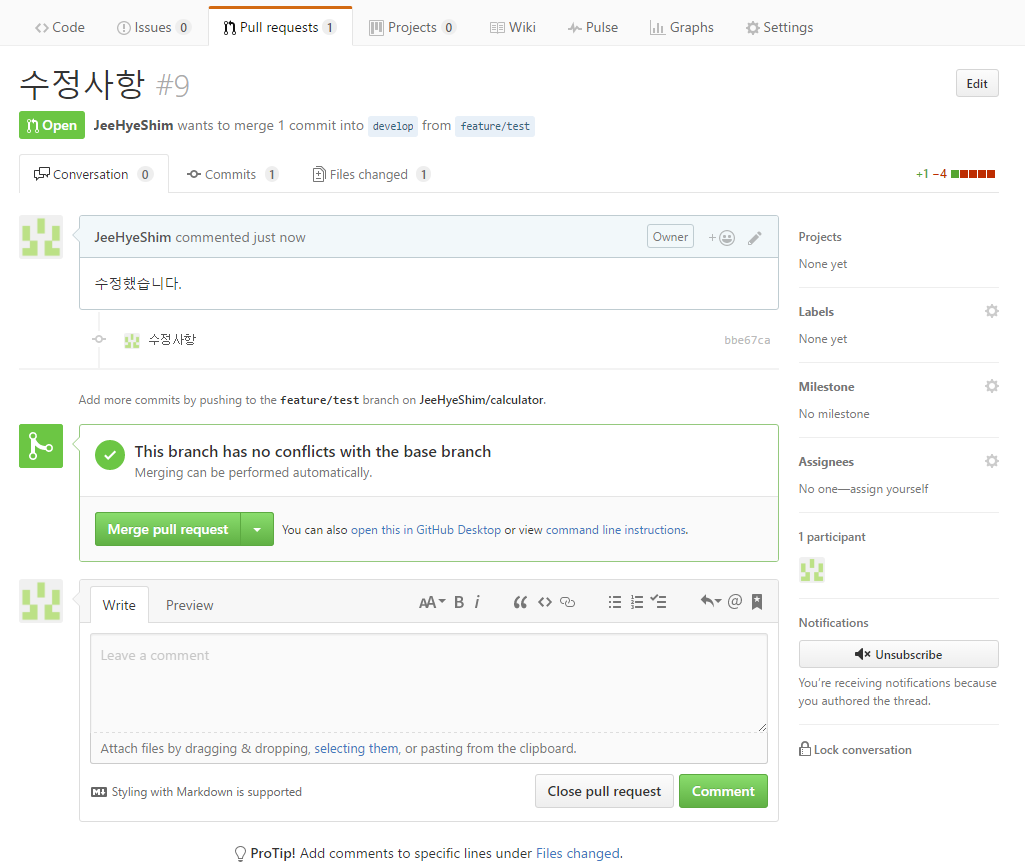Open the author avatar beside the first comment
This screenshot has width=1025, height=866.
point(41,237)
